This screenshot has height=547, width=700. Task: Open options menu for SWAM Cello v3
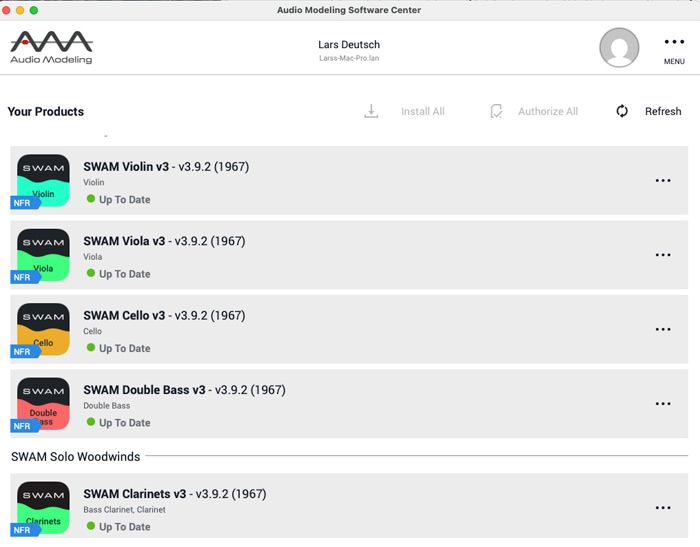[663, 330]
